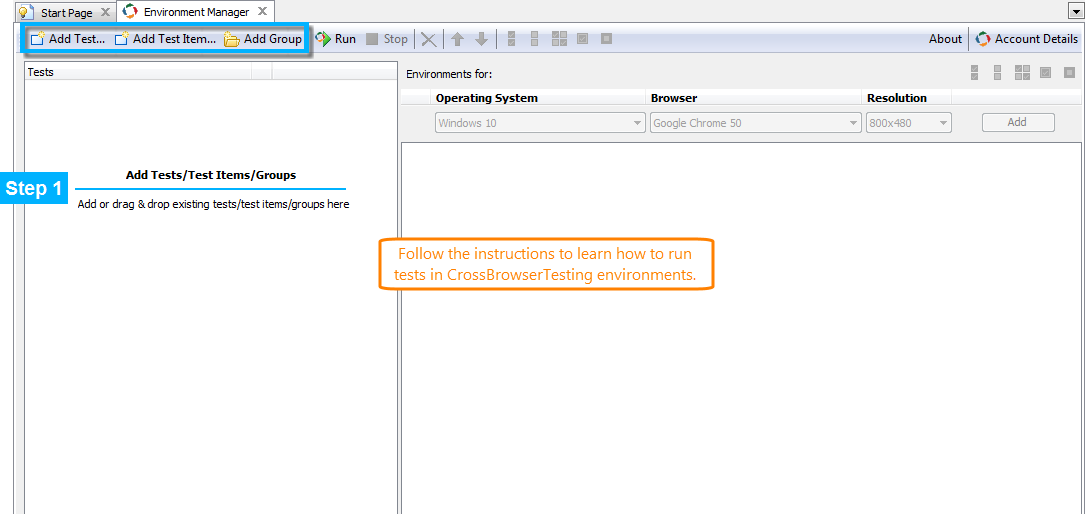Click the Add Test toolbar button

67,39
